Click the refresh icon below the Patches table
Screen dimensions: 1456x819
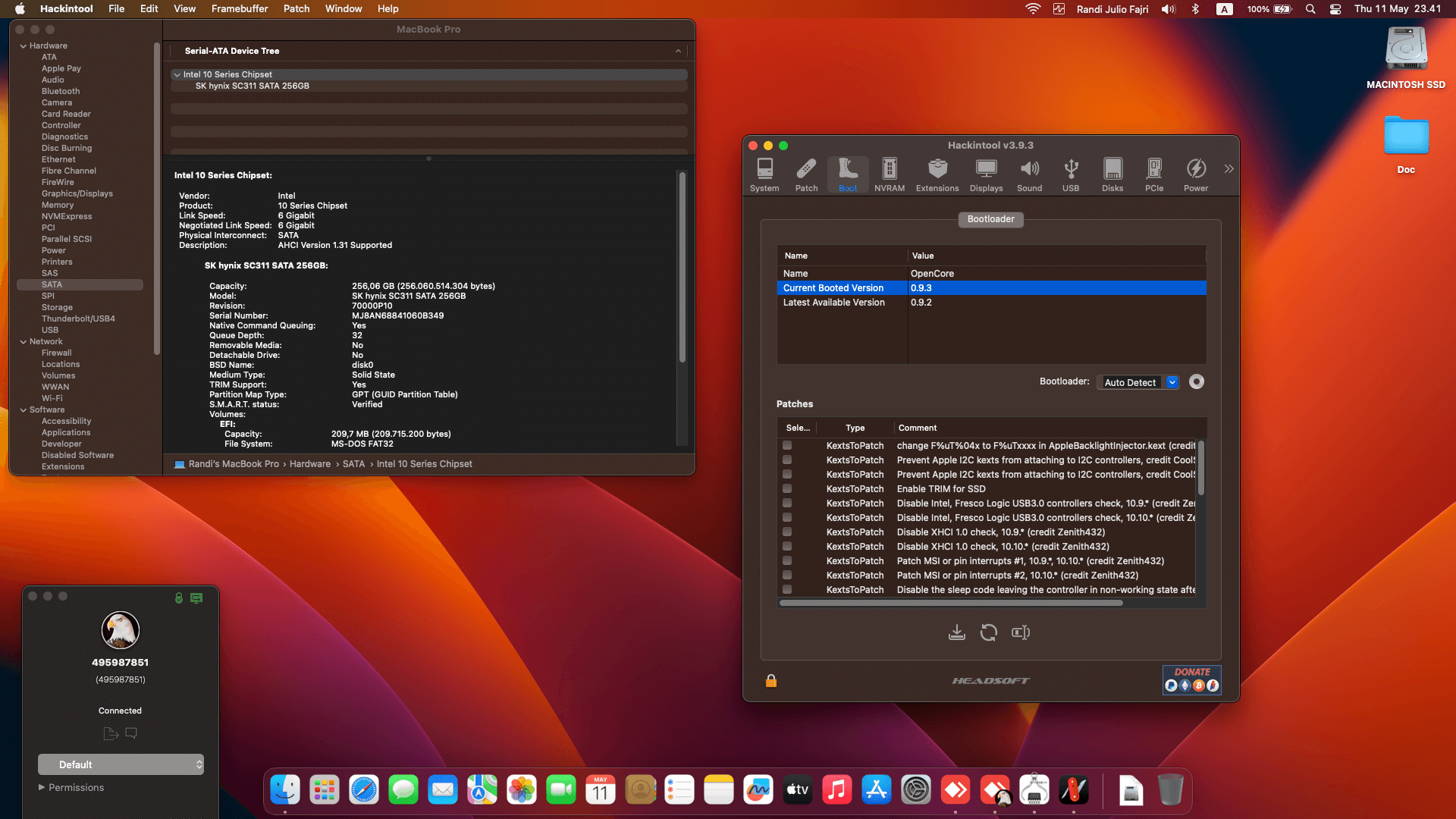click(x=988, y=632)
